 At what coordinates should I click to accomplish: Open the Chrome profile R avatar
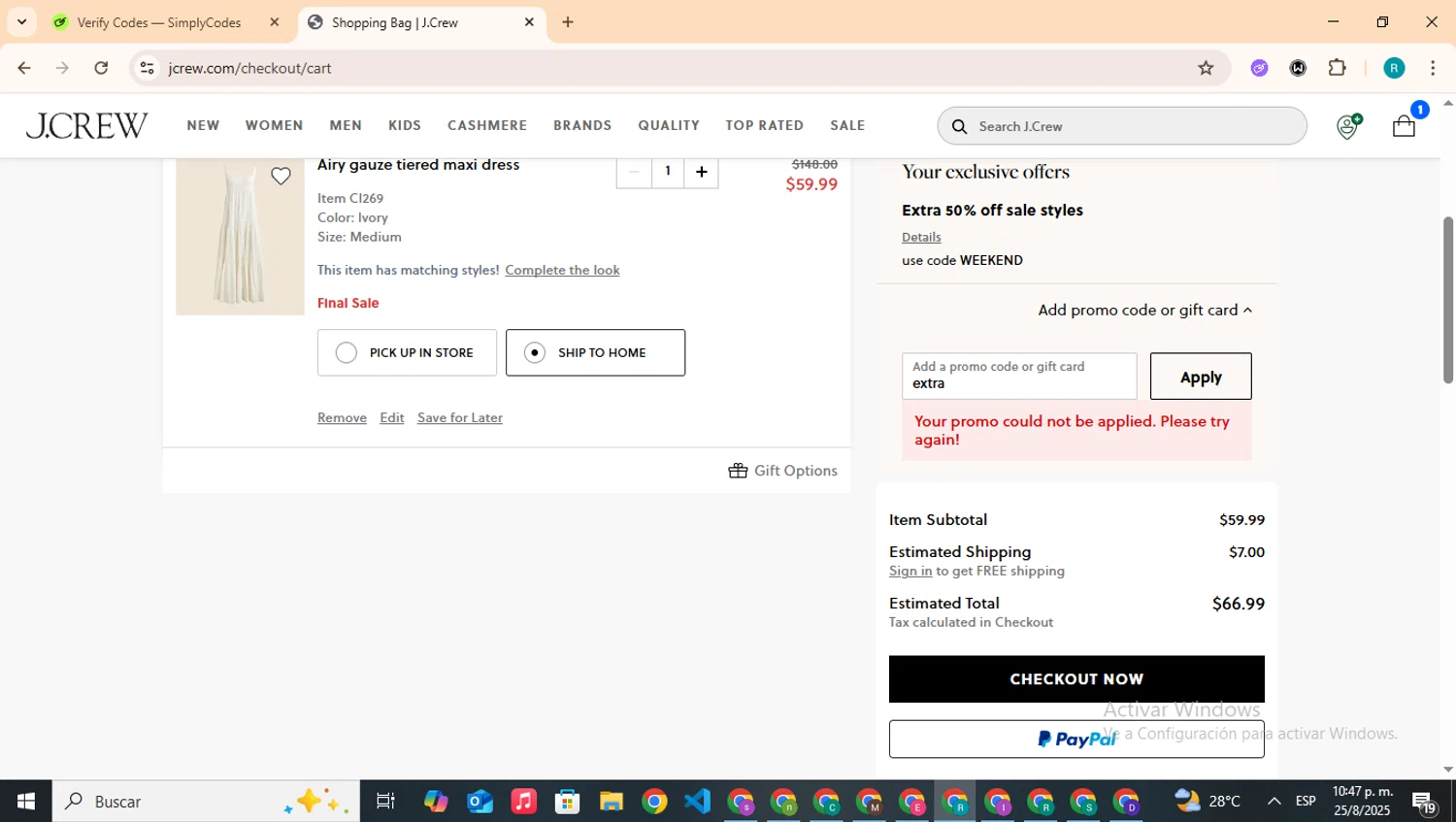coord(1394,68)
